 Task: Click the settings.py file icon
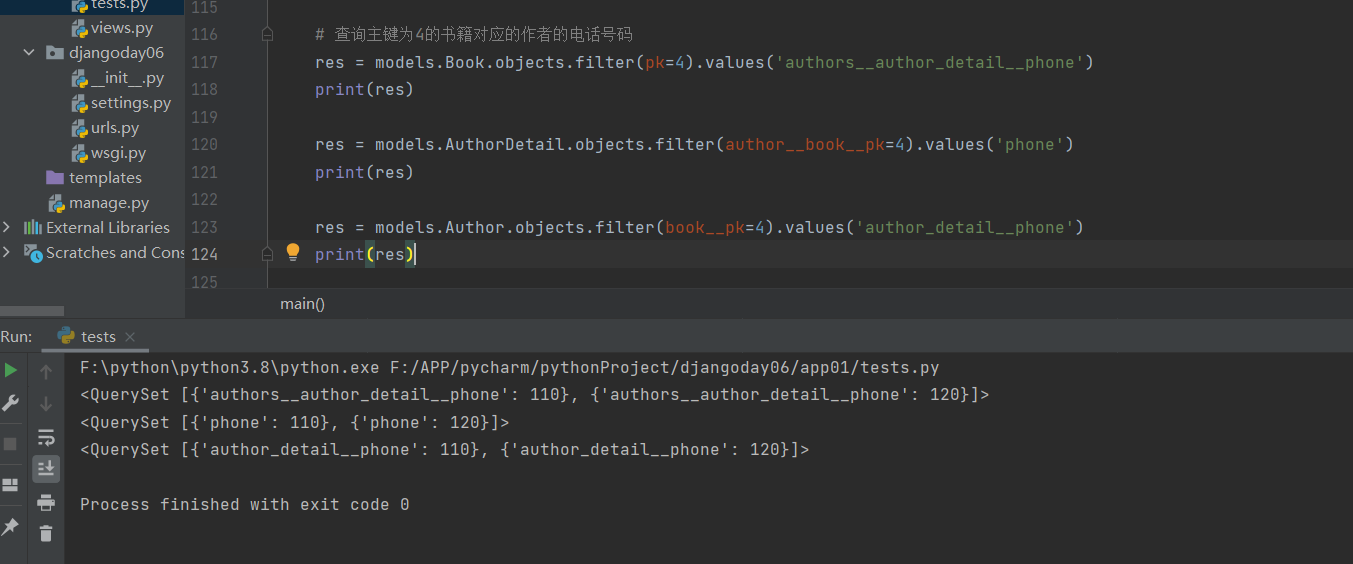pos(80,103)
